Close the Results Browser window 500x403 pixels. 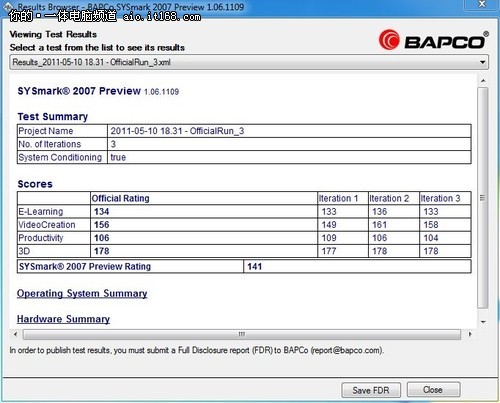click(482, 4)
